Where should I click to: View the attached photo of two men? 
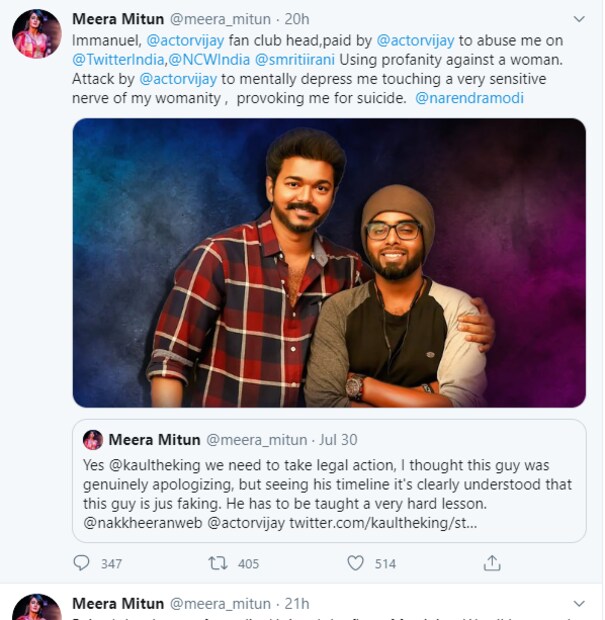pyautogui.click(x=329, y=262)
